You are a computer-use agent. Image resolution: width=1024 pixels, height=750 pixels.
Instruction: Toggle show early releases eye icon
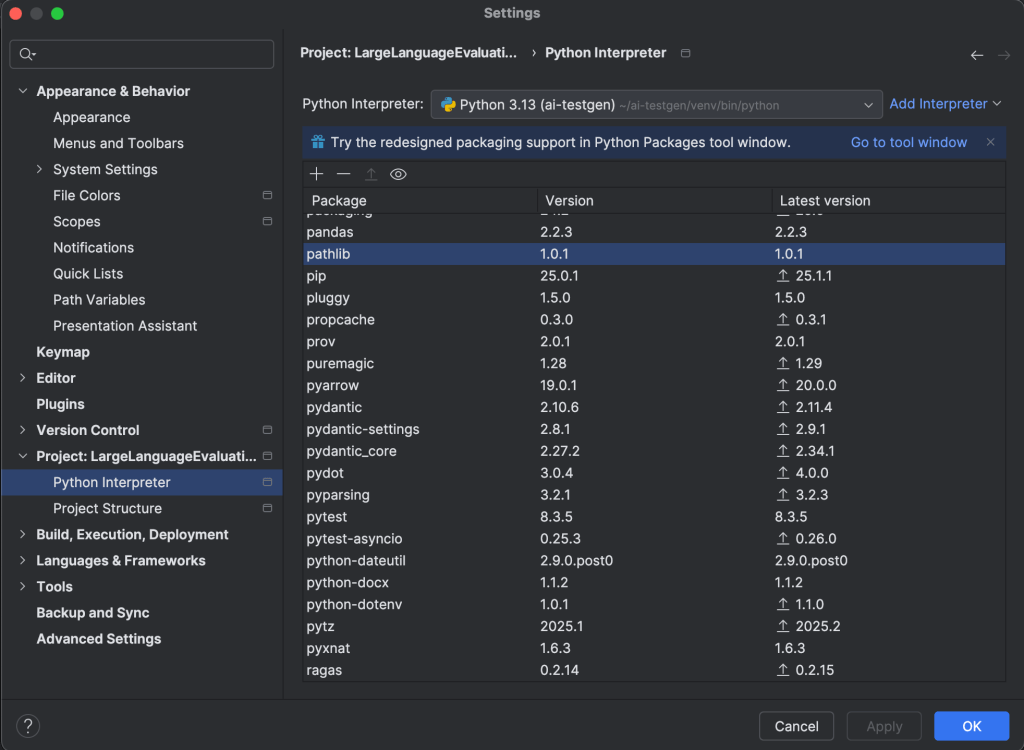tap(398, 174)
